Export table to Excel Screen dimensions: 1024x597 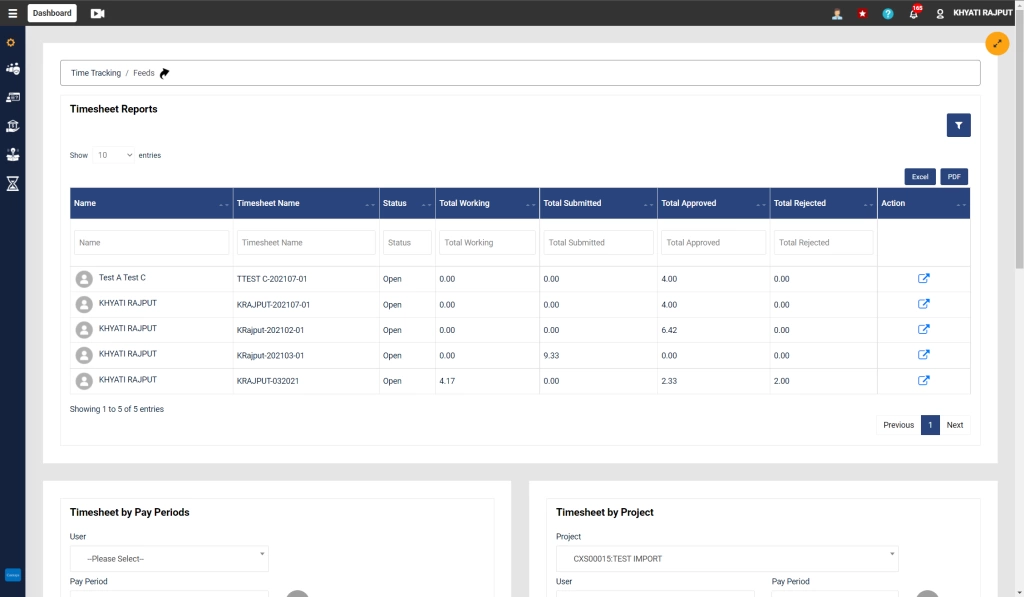(920, 177)
